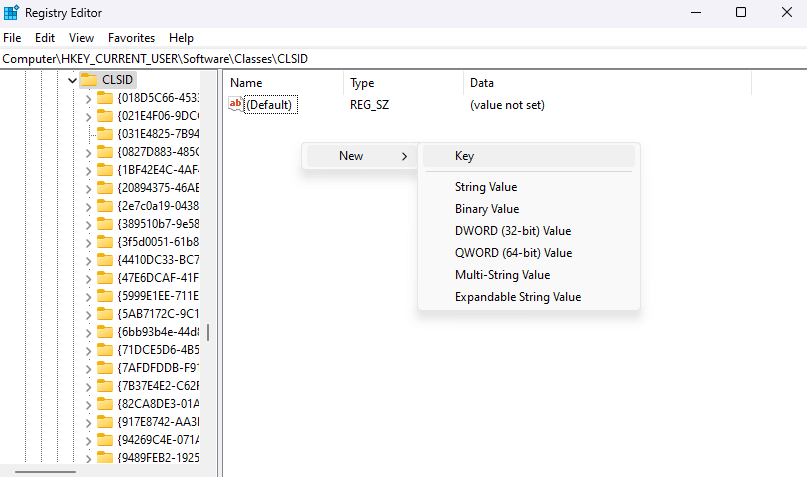The height and width of the screenshot is (477, 807).
Task: Click the (Default) string value icon
Action: point(236,104)
